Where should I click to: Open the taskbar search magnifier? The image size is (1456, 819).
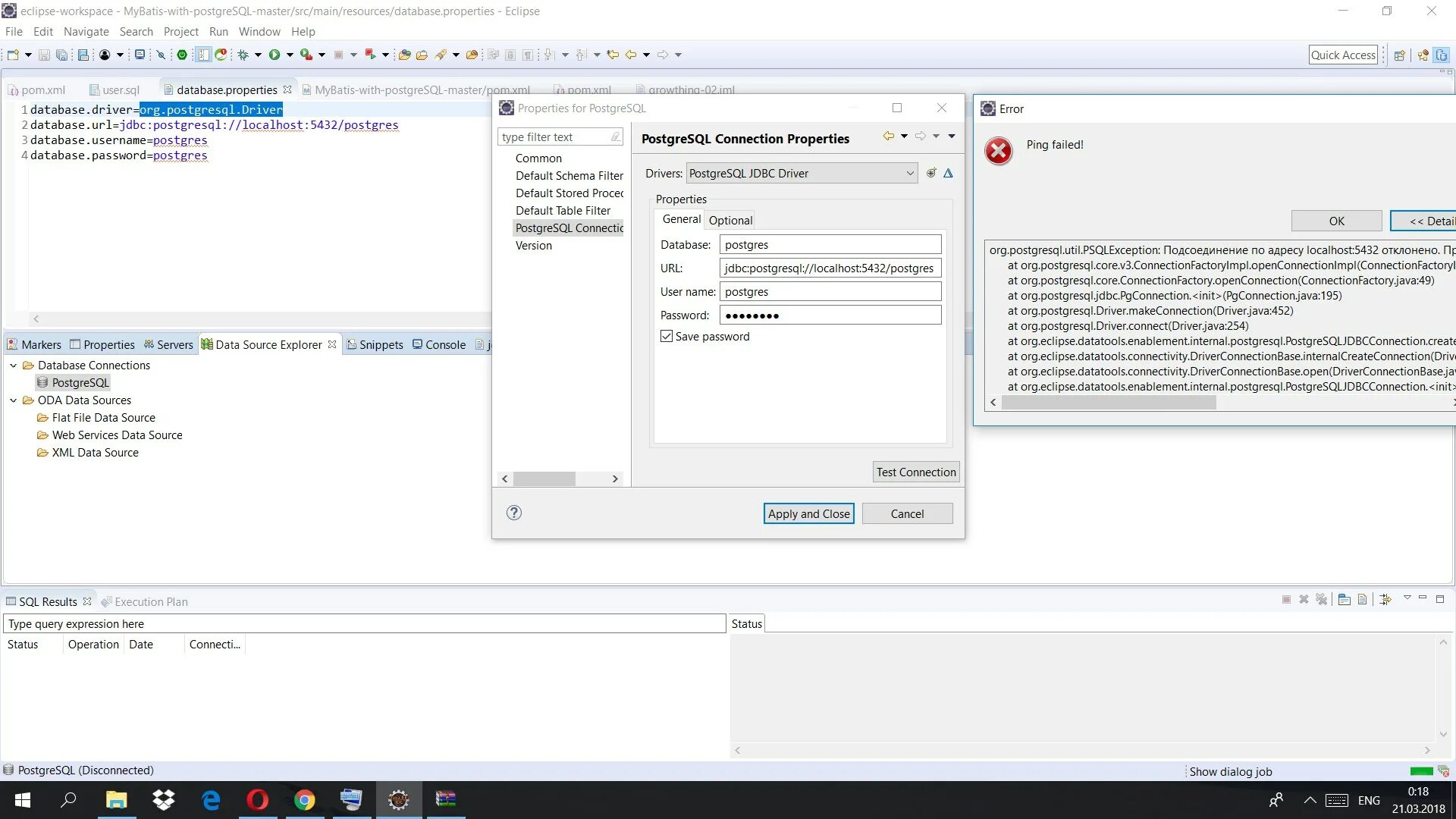click(68, 799)
